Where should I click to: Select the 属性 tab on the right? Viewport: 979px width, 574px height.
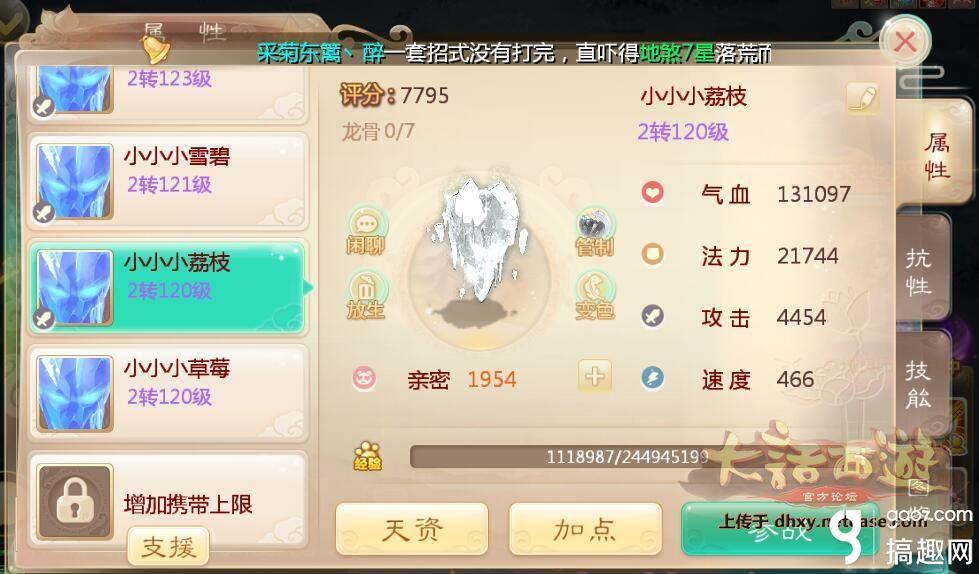click(x=936, y=156)
